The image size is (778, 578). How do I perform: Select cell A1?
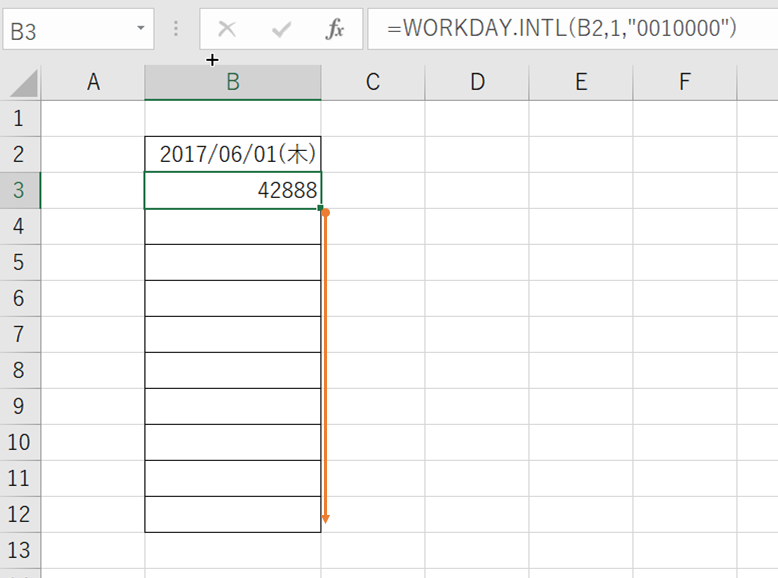coord(93,119)
